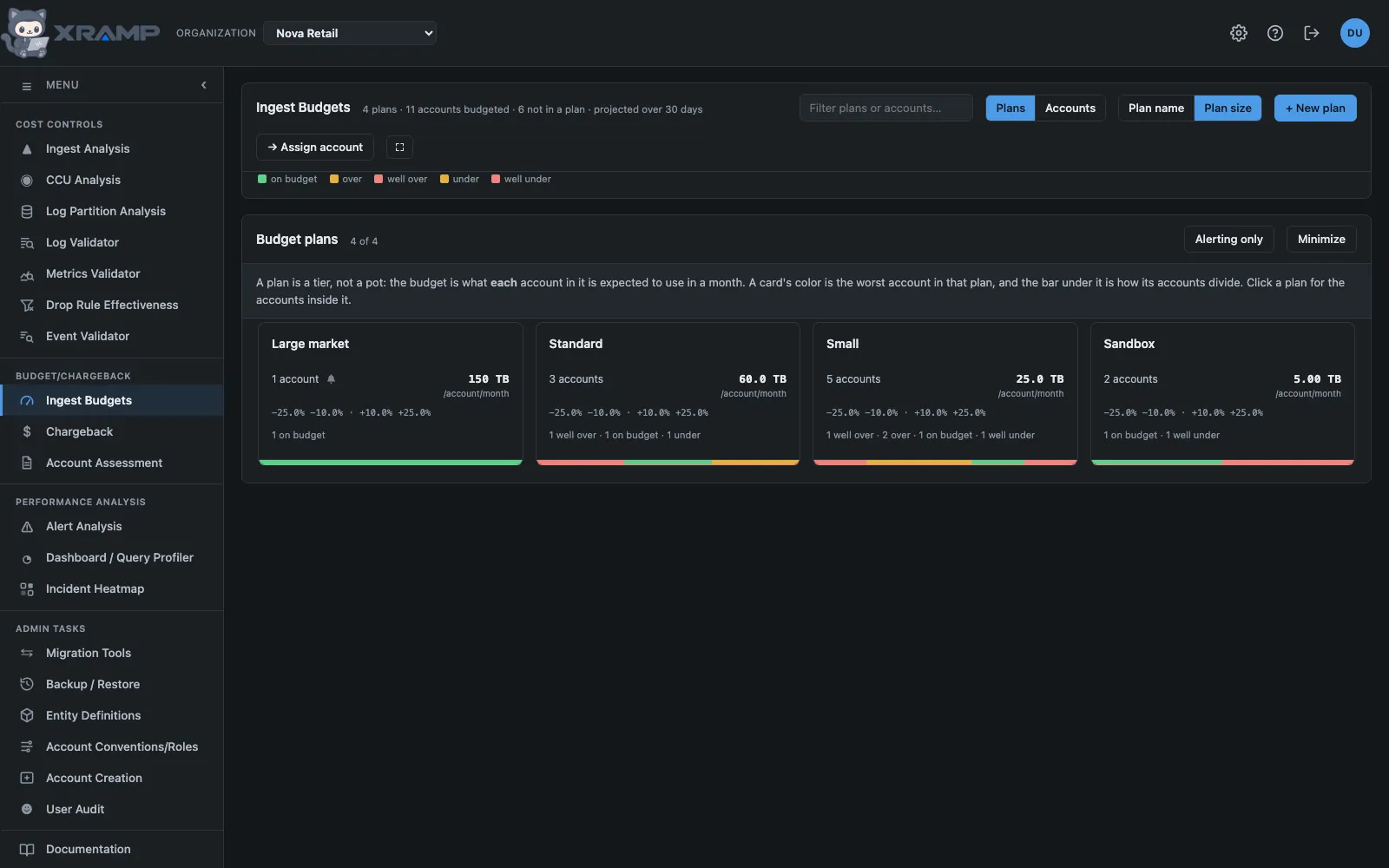The width and height of the screenshot is (1389, 868).
Task: Minimize the Budget plans panel
Action: click(1321, 240)
